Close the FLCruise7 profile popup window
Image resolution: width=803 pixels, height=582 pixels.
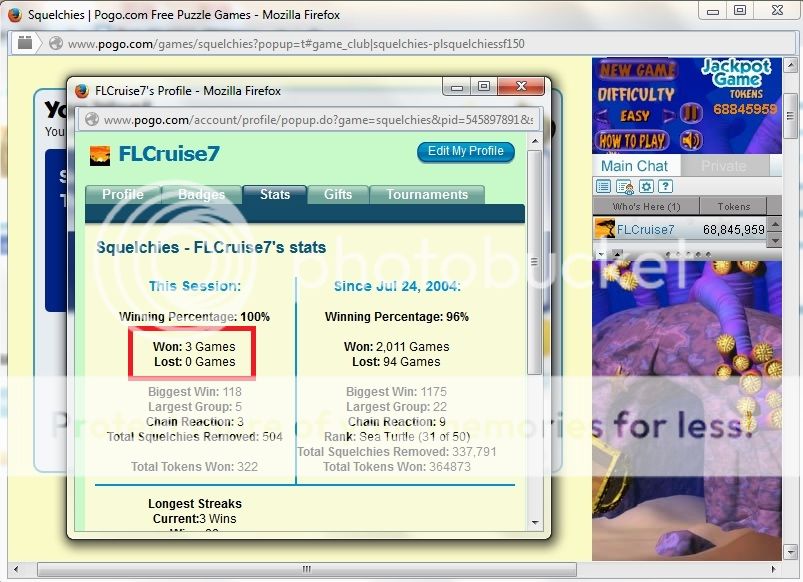521,87
